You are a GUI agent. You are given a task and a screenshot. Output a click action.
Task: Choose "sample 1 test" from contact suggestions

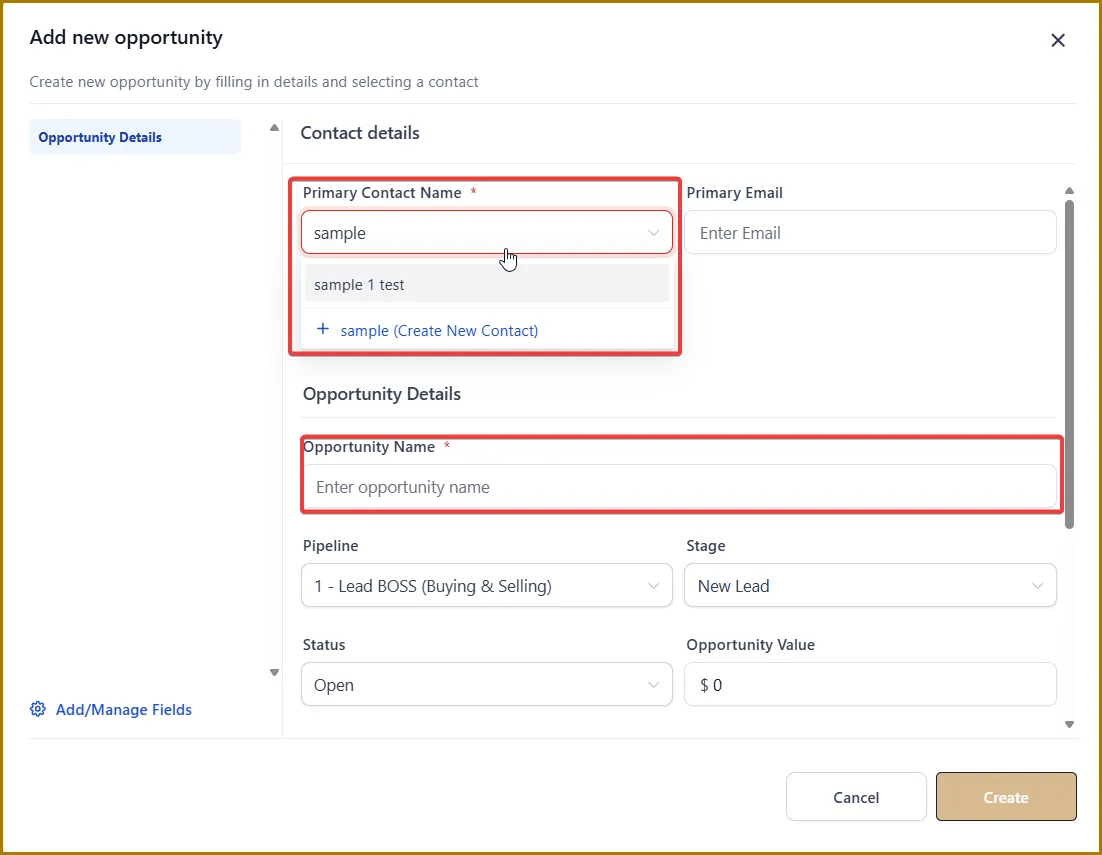[x=486, y=284]
